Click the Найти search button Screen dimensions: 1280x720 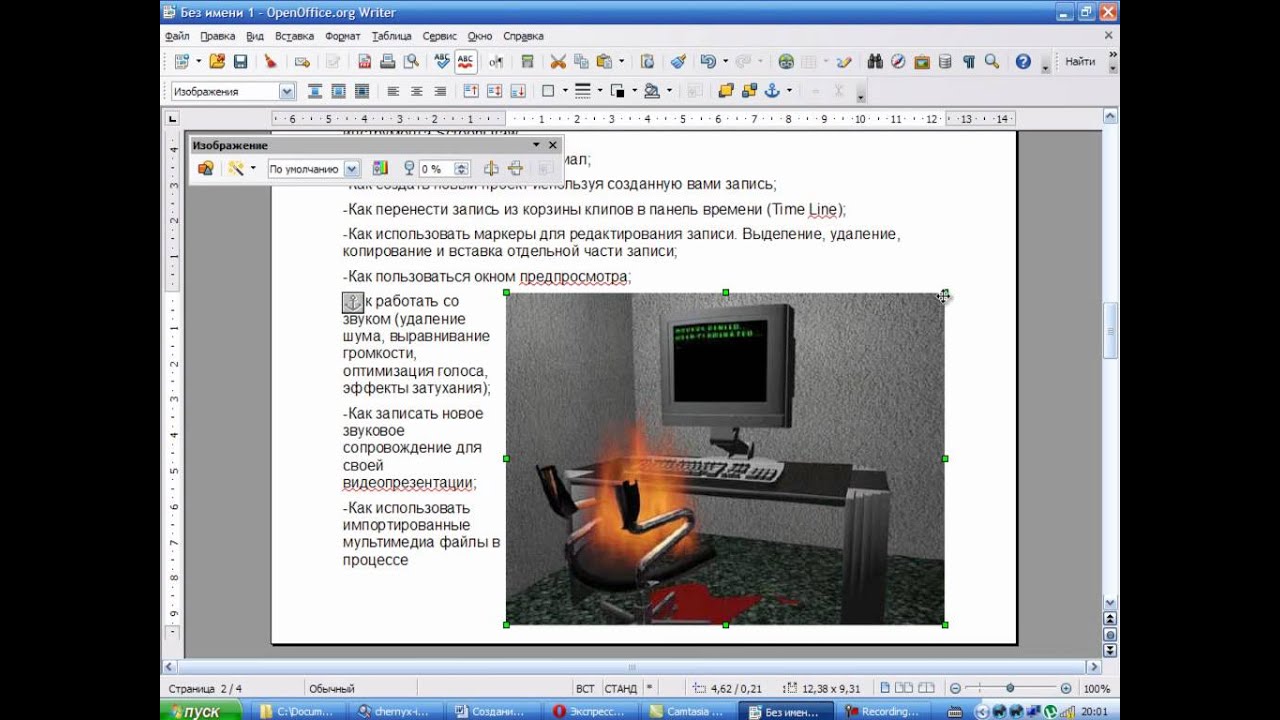pyautogui.click(x=1080, y=62)
